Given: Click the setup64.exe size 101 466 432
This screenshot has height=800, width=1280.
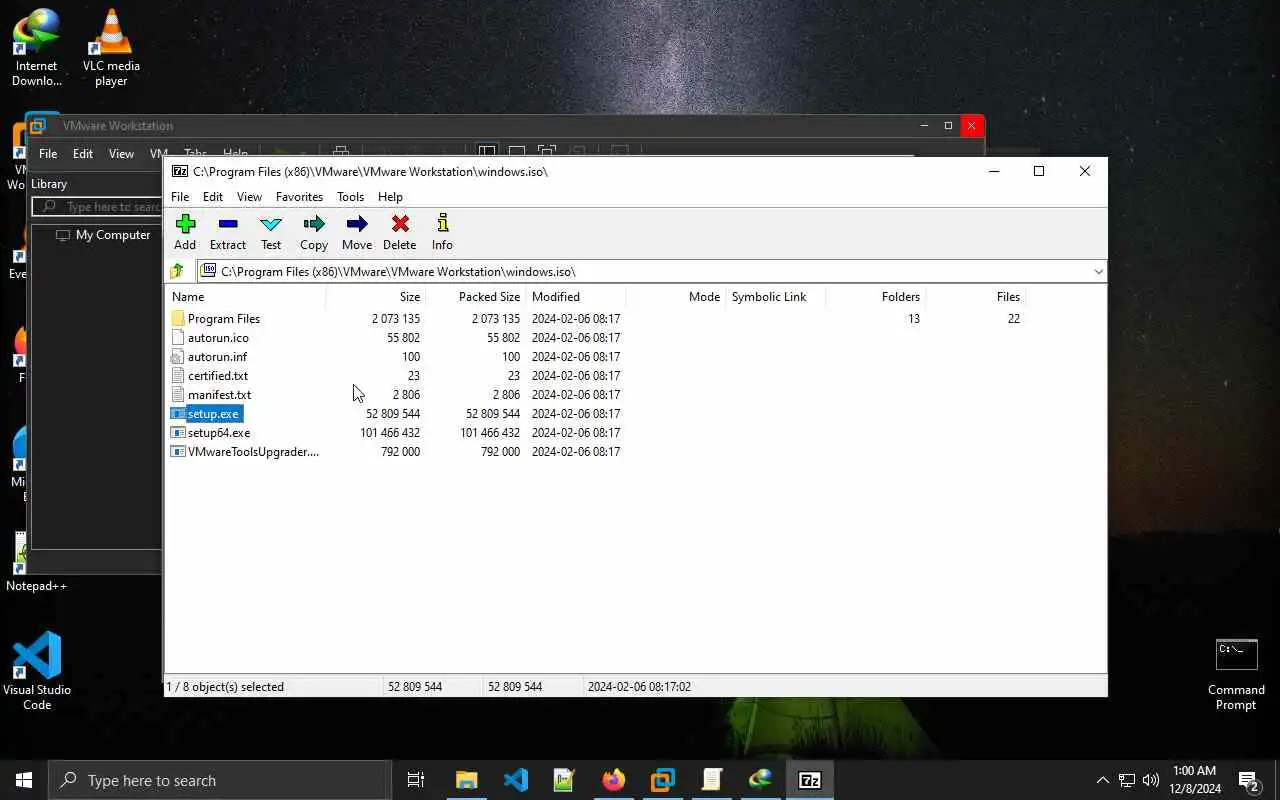Looking at the screenshot, I should 390,432.
